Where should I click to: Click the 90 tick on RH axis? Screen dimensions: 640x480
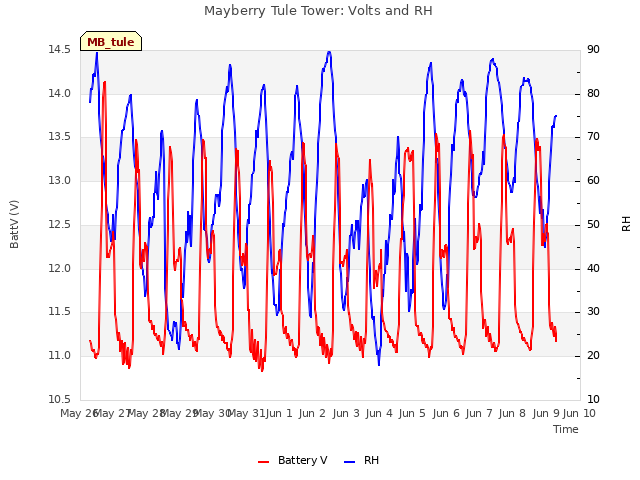(x=593, y=50)
